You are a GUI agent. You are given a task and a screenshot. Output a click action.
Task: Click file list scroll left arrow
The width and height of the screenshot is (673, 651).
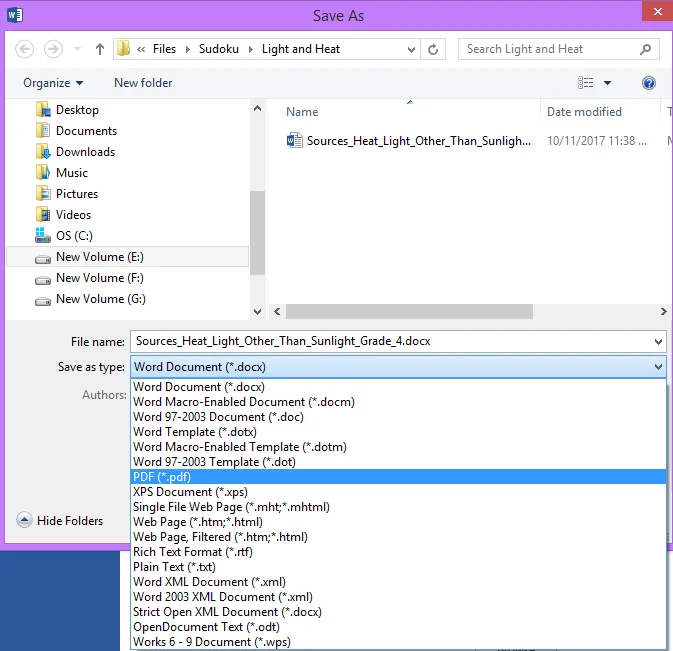pyautogui.click(x=277, y=312)
